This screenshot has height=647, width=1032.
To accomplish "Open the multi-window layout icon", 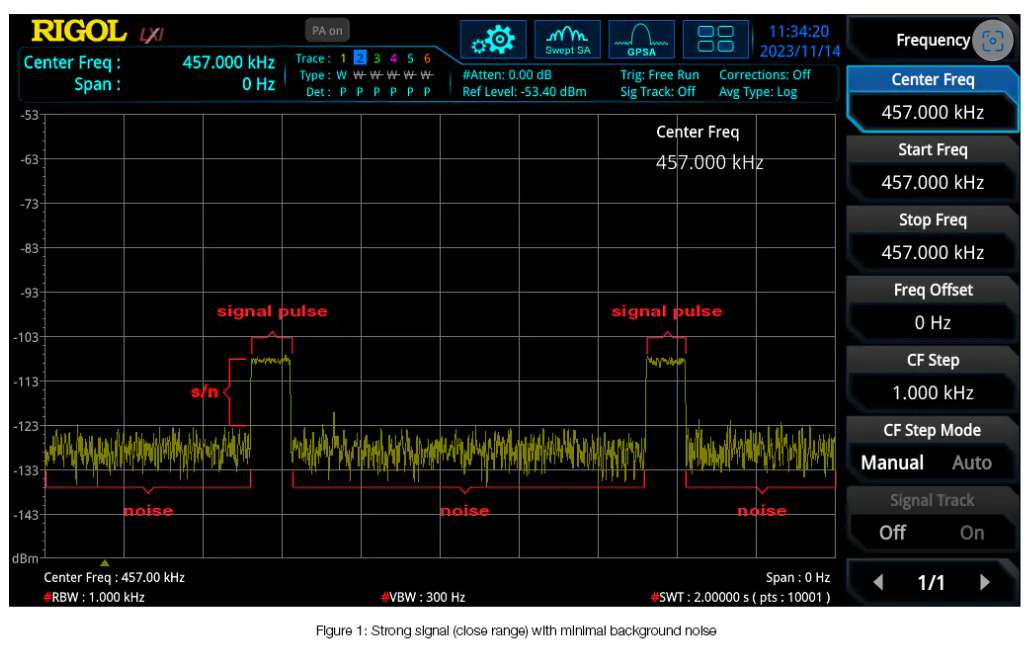I will coord(715,40).
